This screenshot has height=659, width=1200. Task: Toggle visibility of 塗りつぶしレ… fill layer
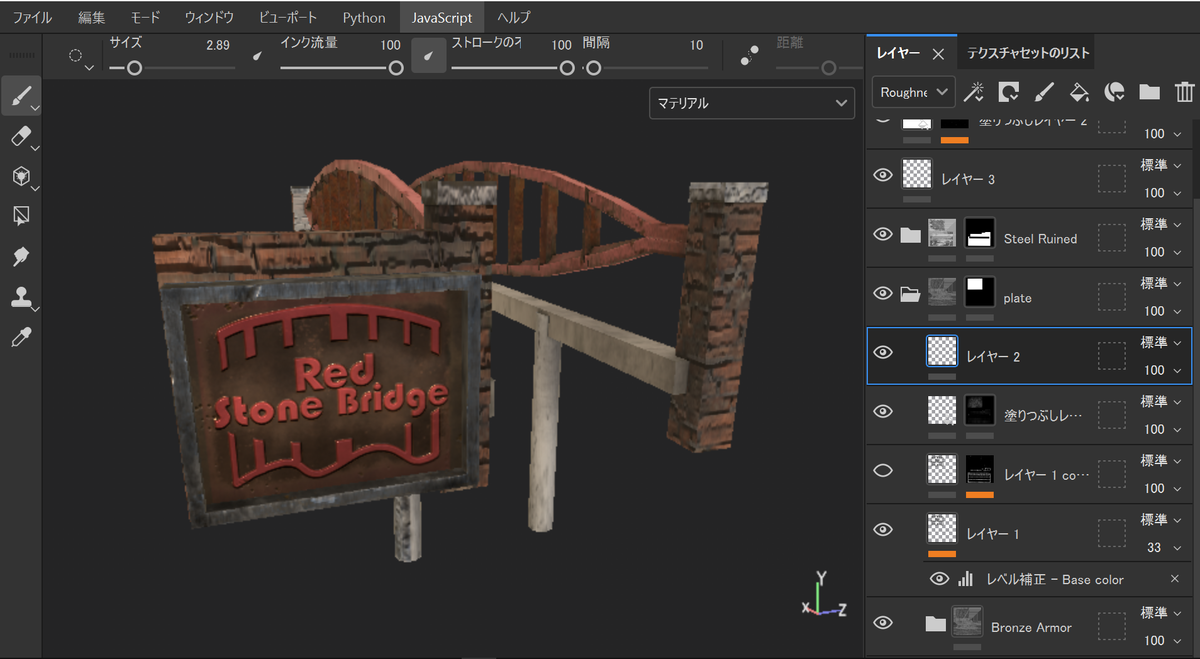882,411
